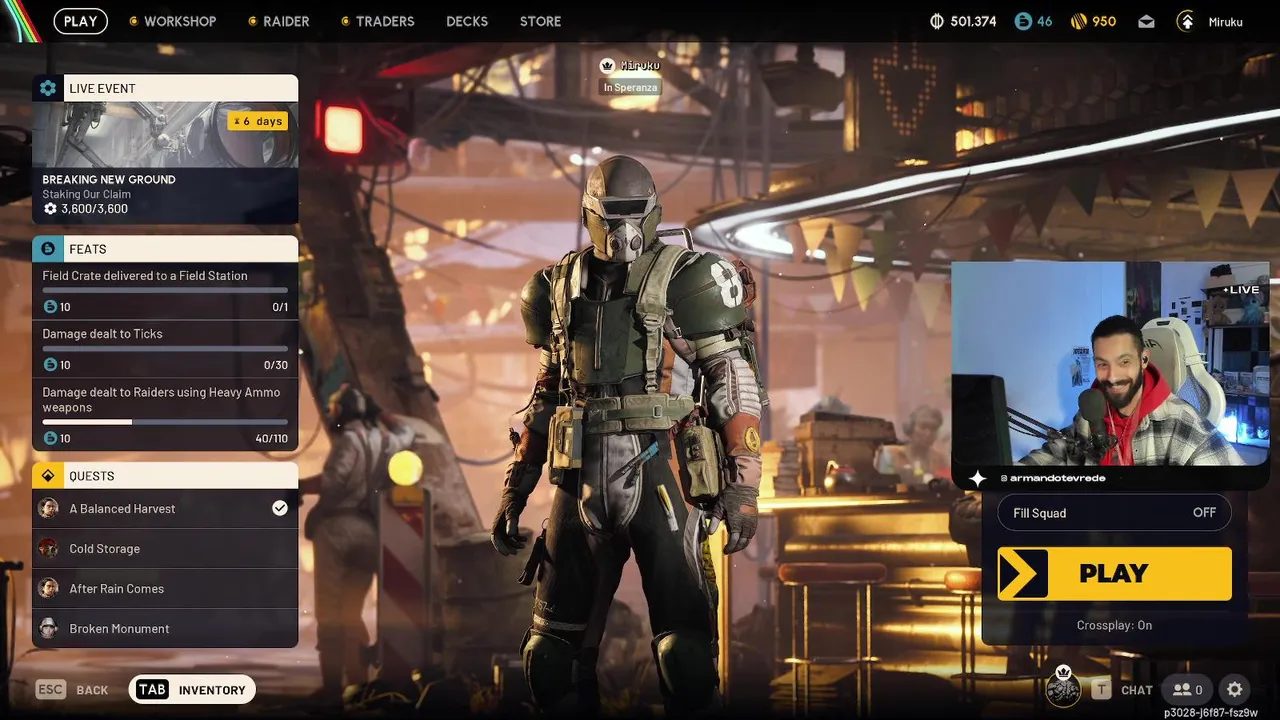The width and height of the screenshot is (1280, 720).
Task: Open the Inventory with the TAB button
Action: [x=192, y=690]
